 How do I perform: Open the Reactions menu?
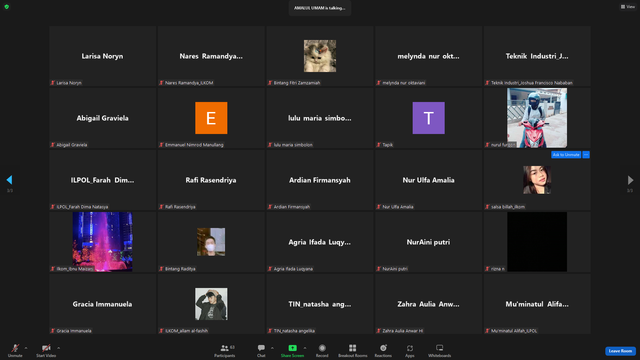pos(383,350)
